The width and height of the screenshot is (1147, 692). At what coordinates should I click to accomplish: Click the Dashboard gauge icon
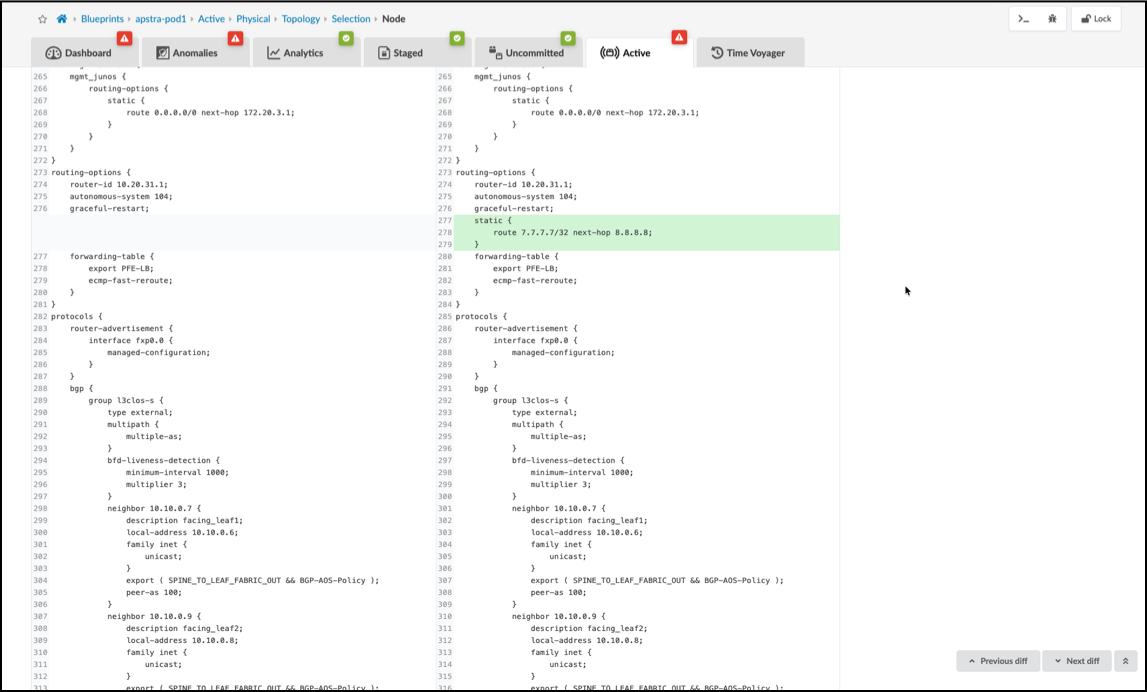click(53, 53)
